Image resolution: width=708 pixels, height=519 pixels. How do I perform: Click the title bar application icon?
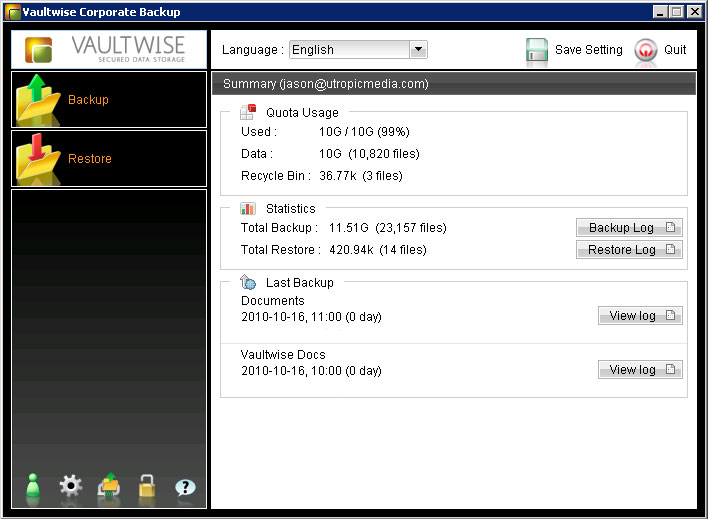click(12, 12)
